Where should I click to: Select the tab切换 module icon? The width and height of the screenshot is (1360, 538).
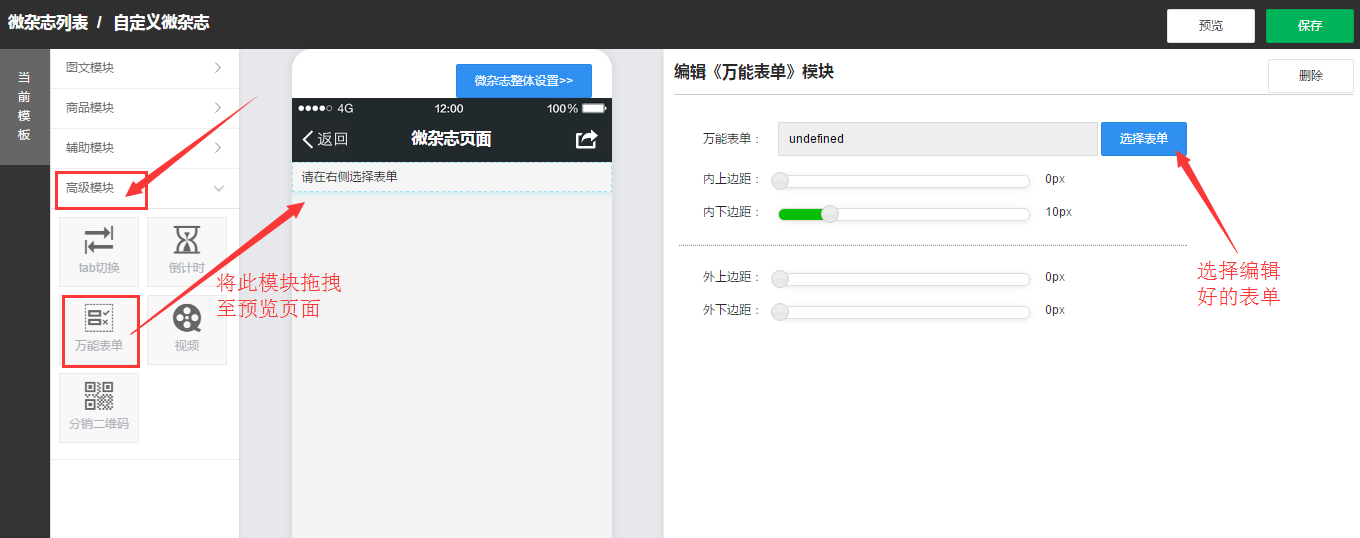[x=99, y=250]
